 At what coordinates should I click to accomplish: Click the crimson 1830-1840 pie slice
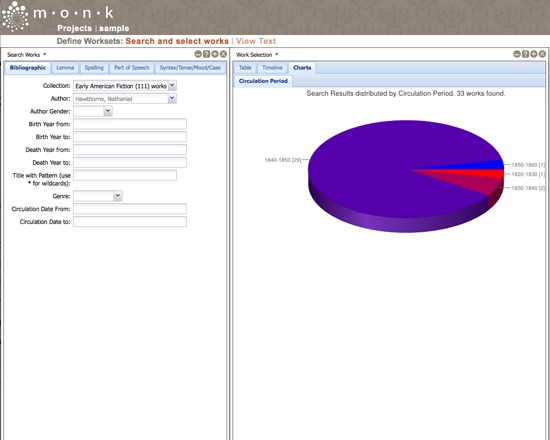[x=481, y=185]
